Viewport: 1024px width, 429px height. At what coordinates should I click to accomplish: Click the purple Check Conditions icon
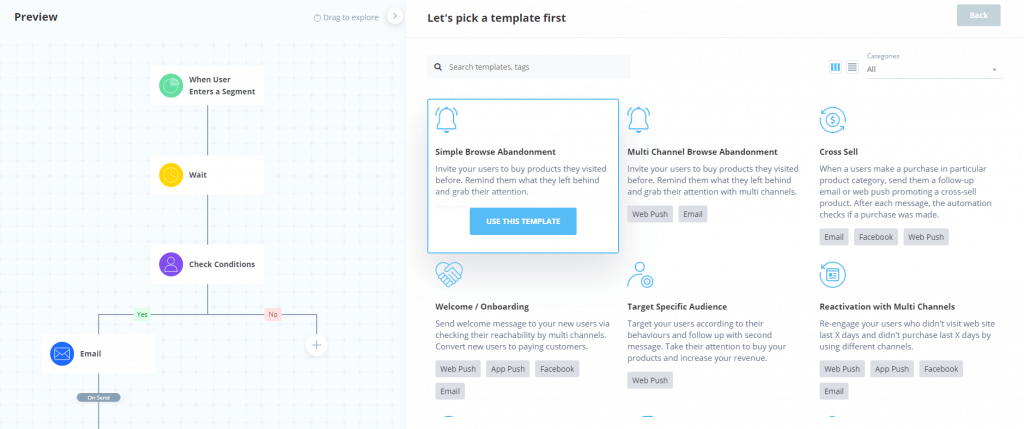tap(172, 264)
